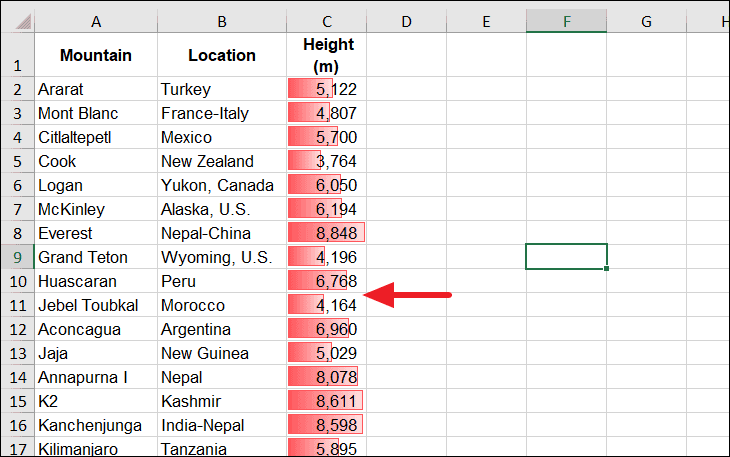Click the Location header cell
This screenshot has width=730, height=457.
[222, 55]
